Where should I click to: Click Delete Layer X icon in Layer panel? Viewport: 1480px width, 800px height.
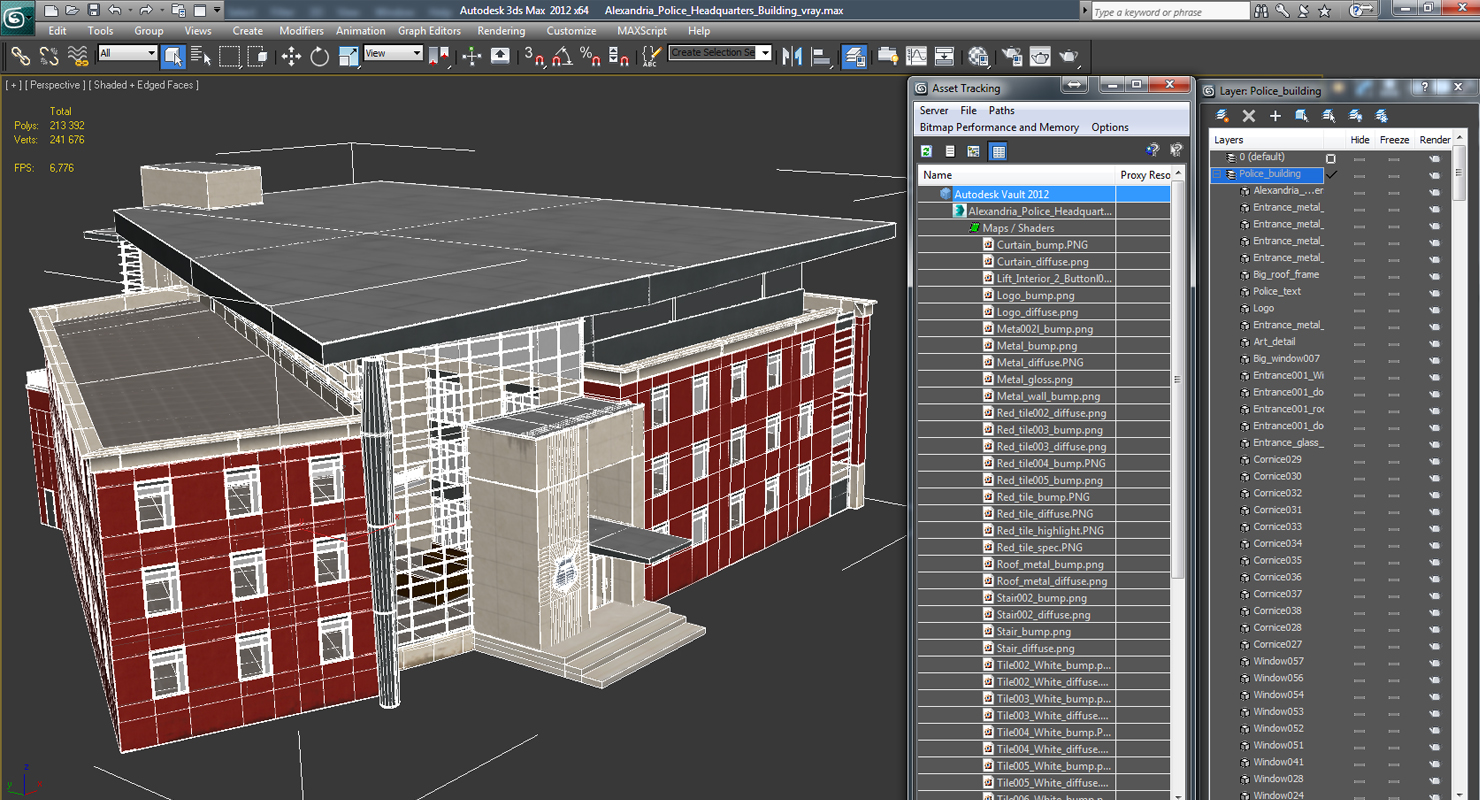pyautogui.click(x=1248, y=116)
